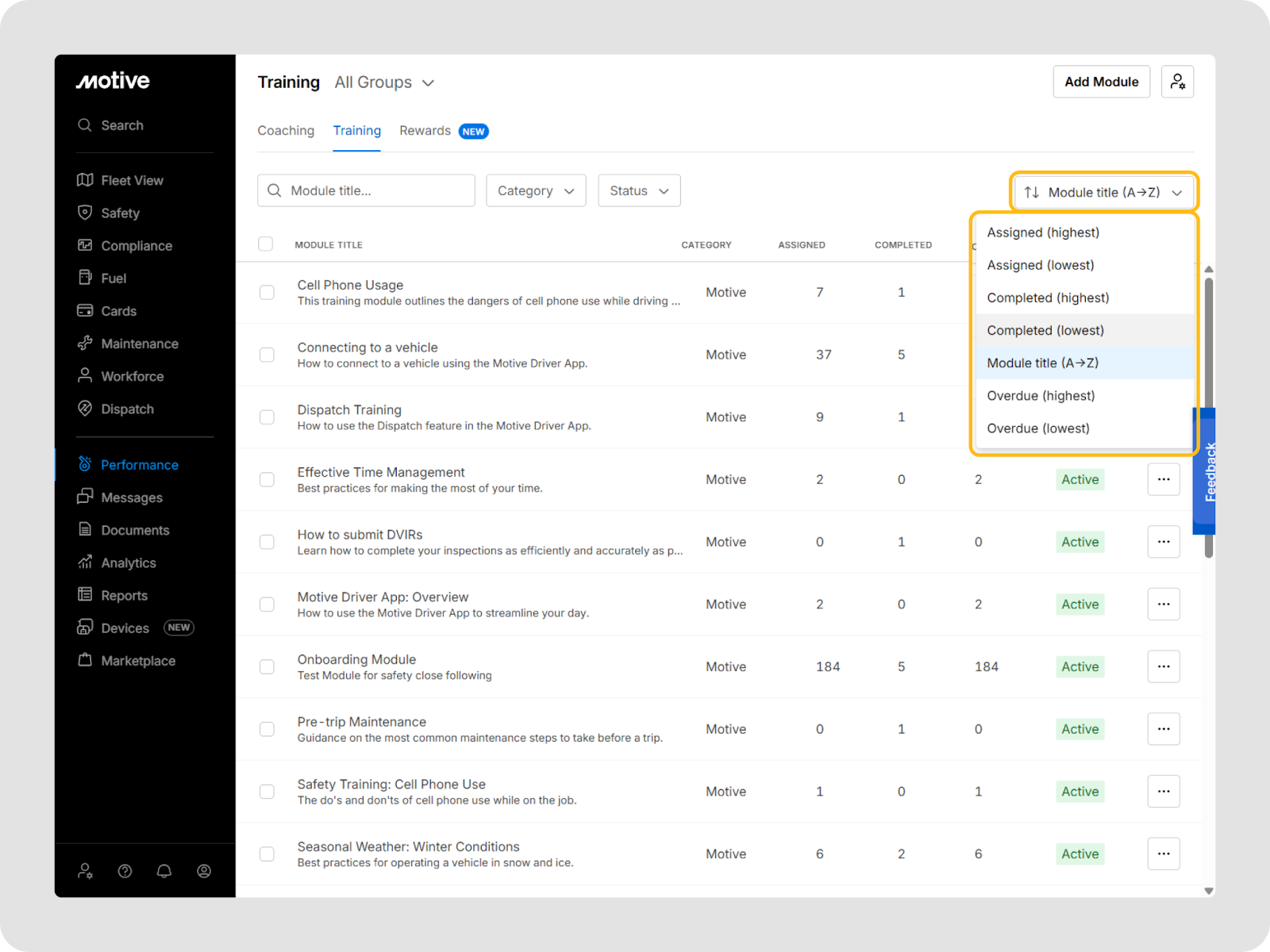
Task: Expand the Category filter dropdown
Action: (536, 191)
